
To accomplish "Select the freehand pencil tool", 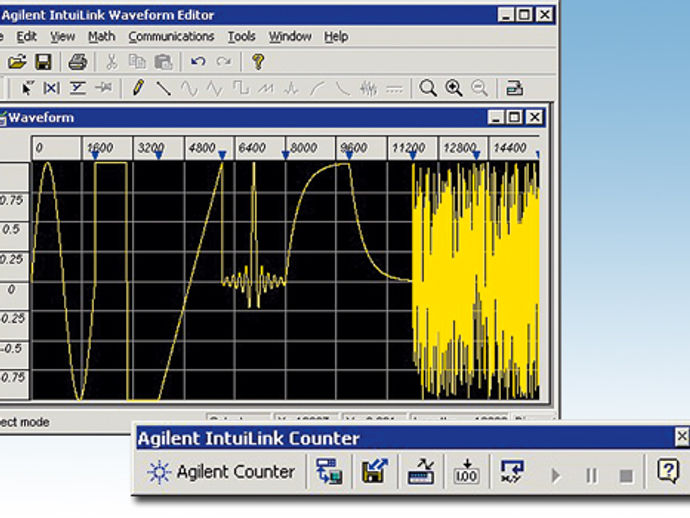I will (138, 88).
